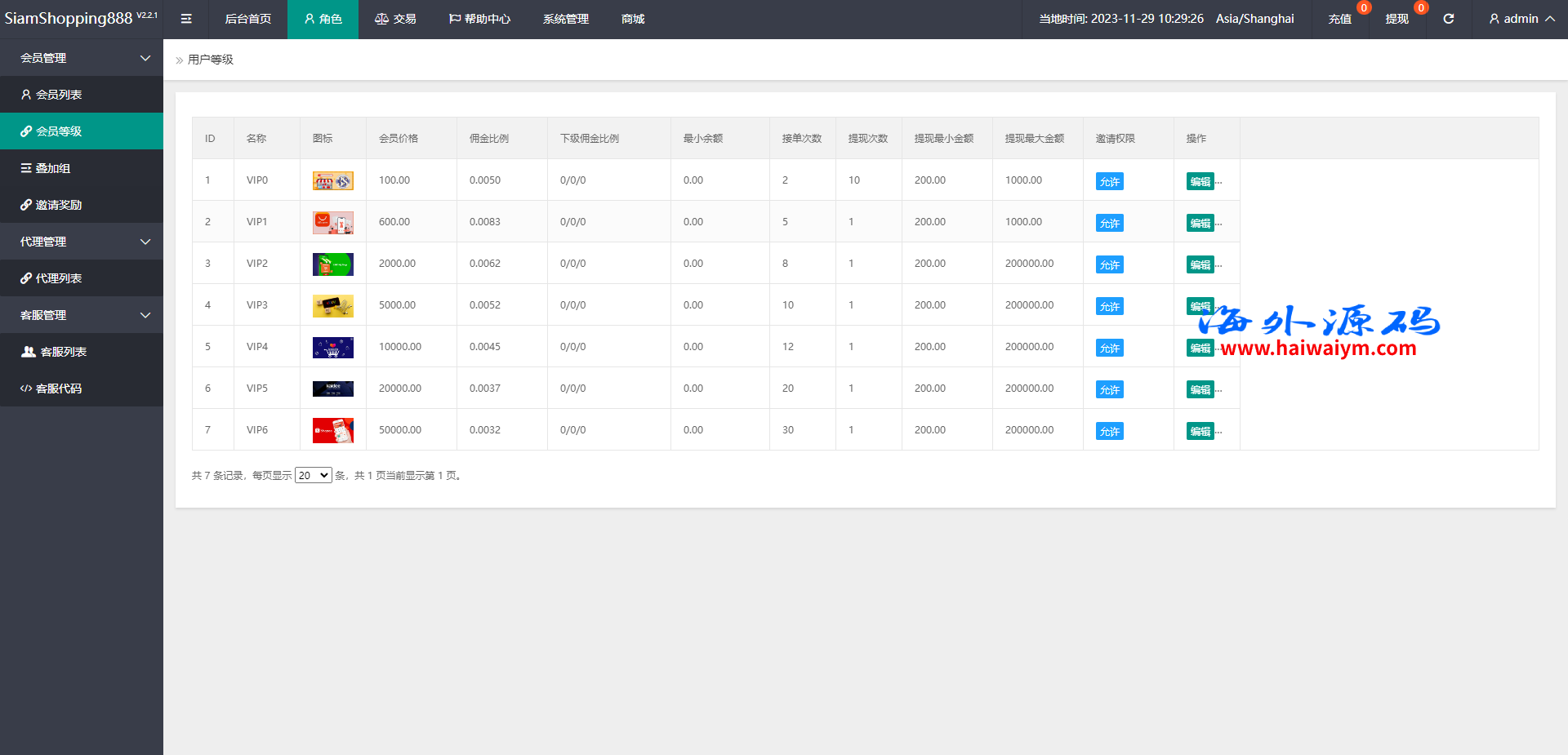The height and width of the screenshot is (755, 1568).
Task: Open 会员列表 in the sidebar
Action: point(59,95)
